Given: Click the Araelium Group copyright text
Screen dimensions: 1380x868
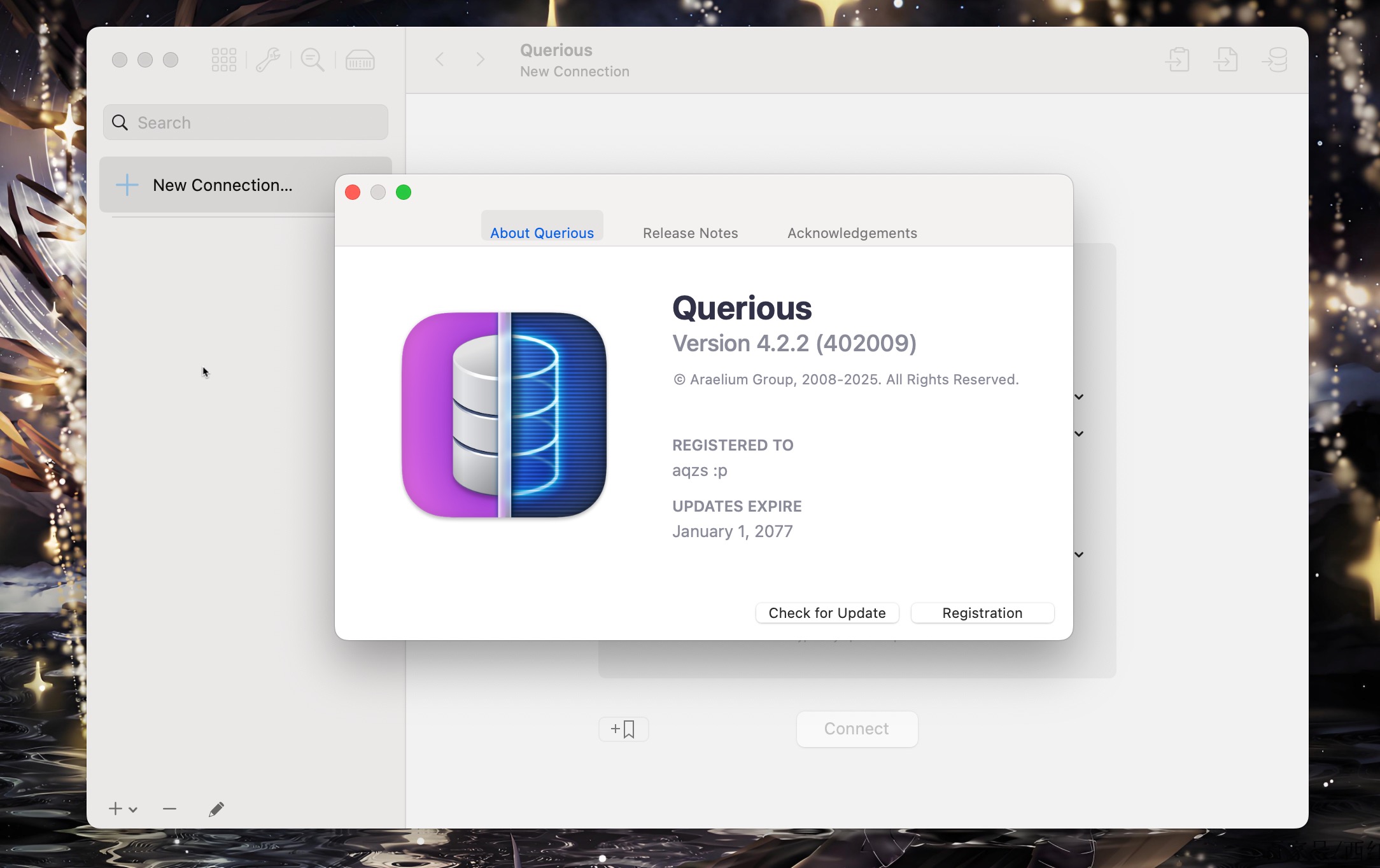Looking at the screenshot, I should pos(846,380).
